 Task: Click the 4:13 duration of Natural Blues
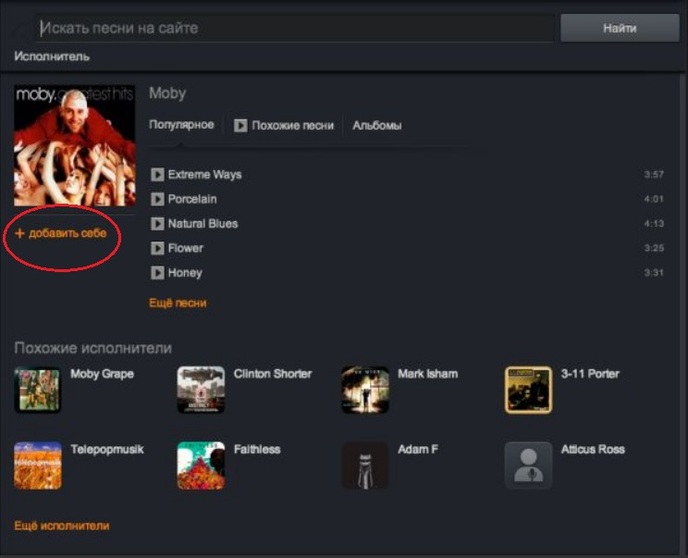[x=654, y=224]
